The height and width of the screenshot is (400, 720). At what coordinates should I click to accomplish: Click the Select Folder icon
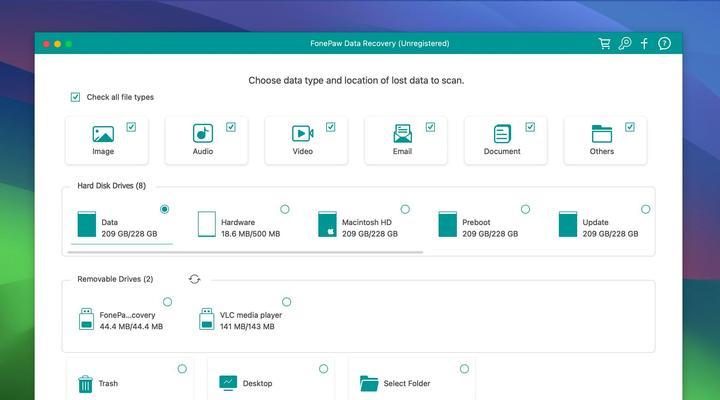pos(369,383)
